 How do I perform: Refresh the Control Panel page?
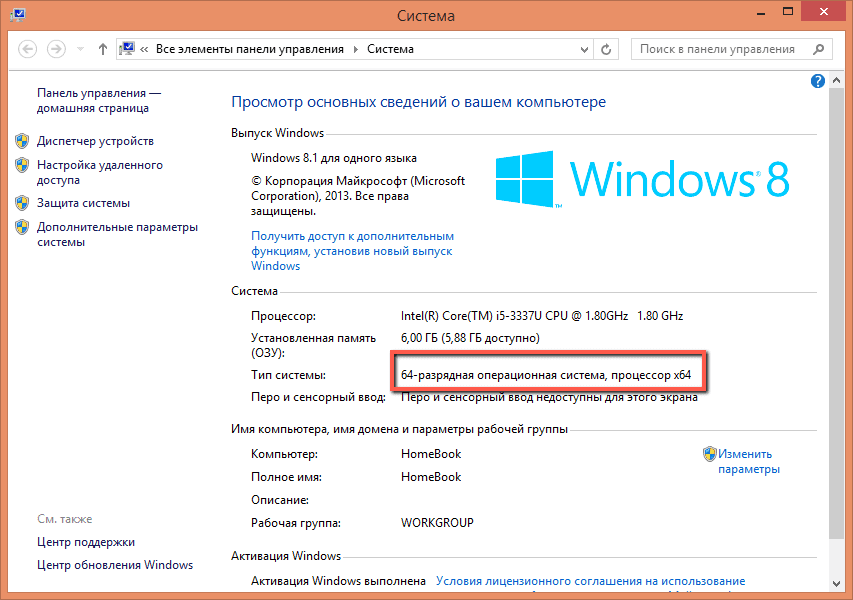607,49
